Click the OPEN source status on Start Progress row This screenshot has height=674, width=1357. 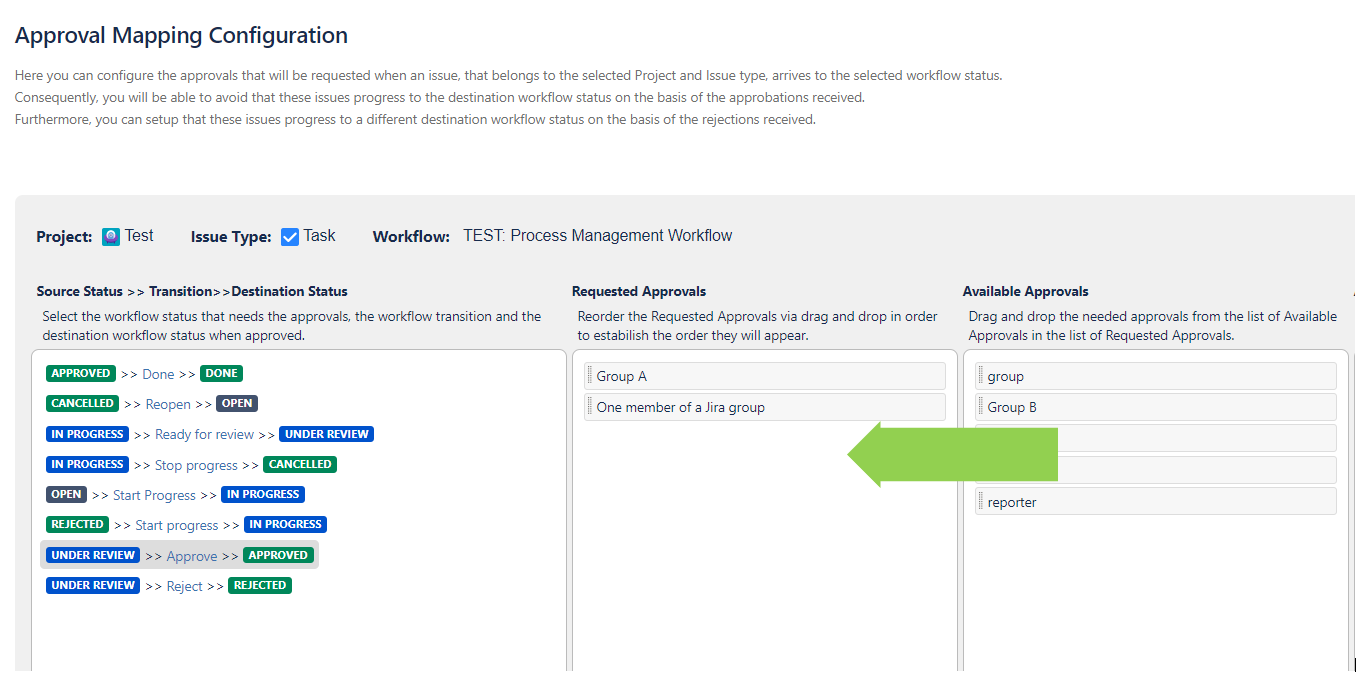coord(66,494)
